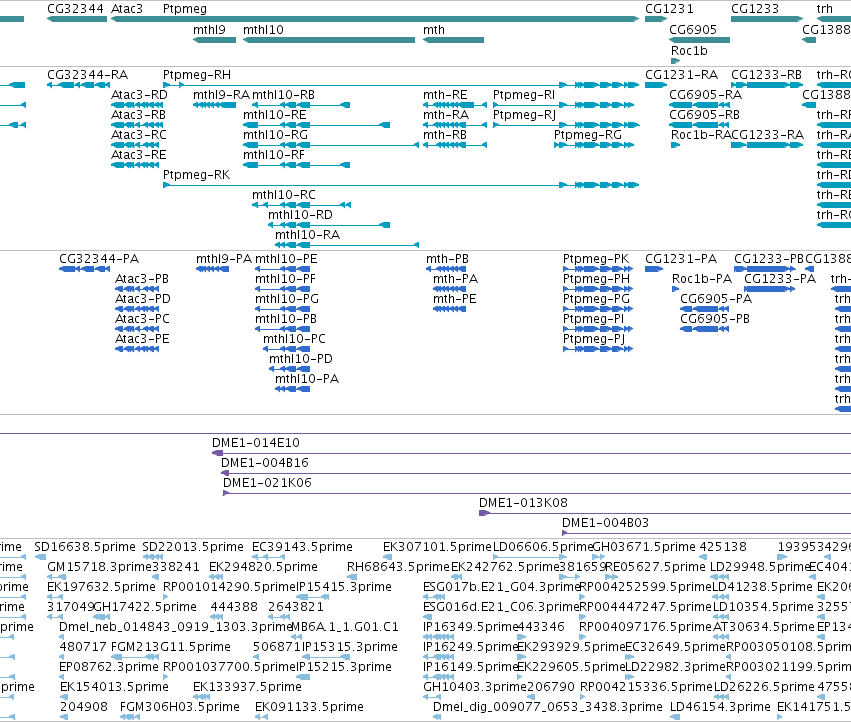Screen dimensions: 851x722
Task: Click transcript Ptpmeg-RJ
Action: 524,116
